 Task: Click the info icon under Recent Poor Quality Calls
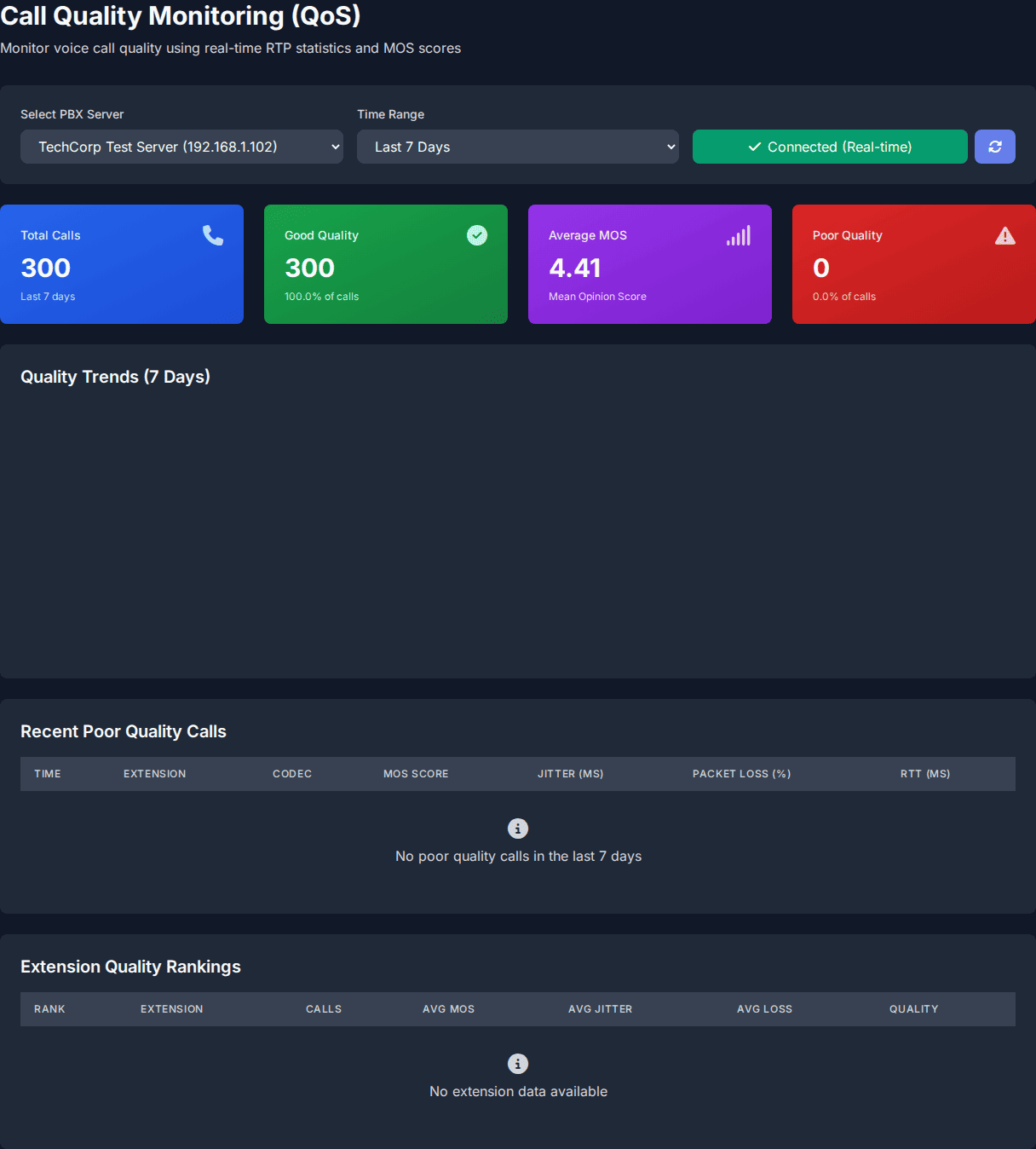coord(517,828)
